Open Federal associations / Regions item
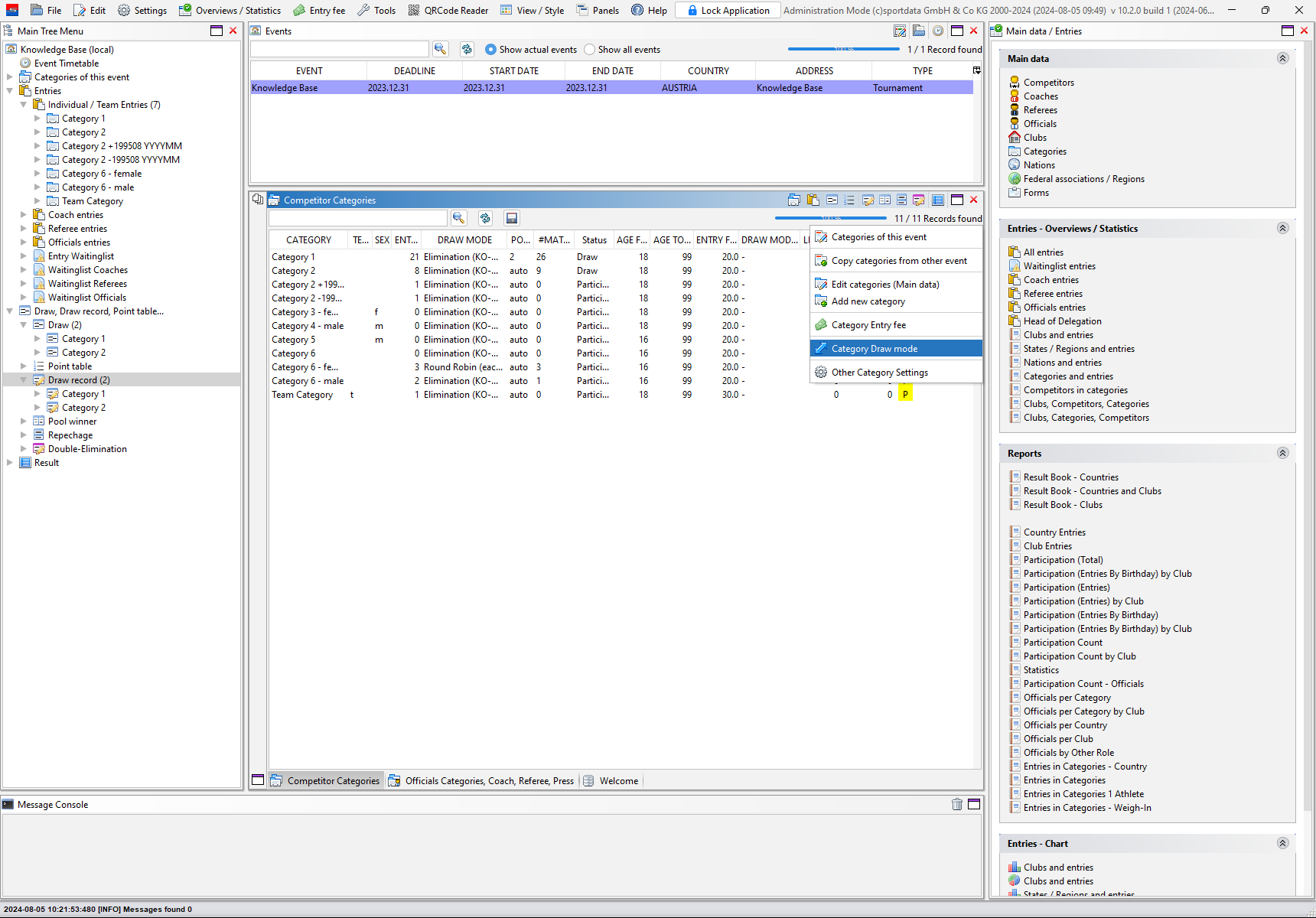 [x=1084, y=179]
